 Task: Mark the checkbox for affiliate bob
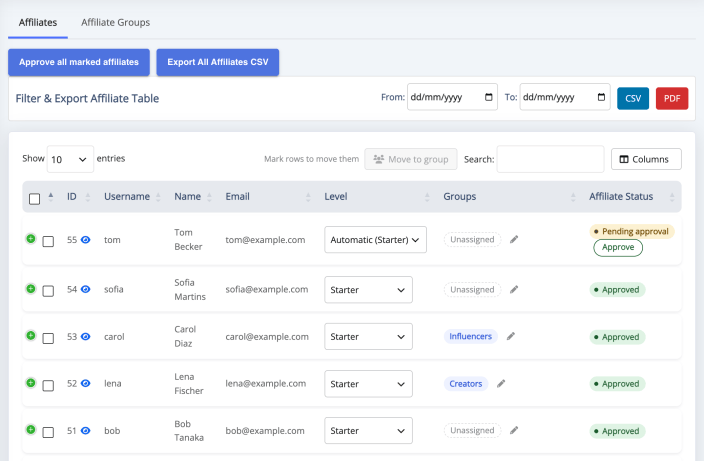48,432
